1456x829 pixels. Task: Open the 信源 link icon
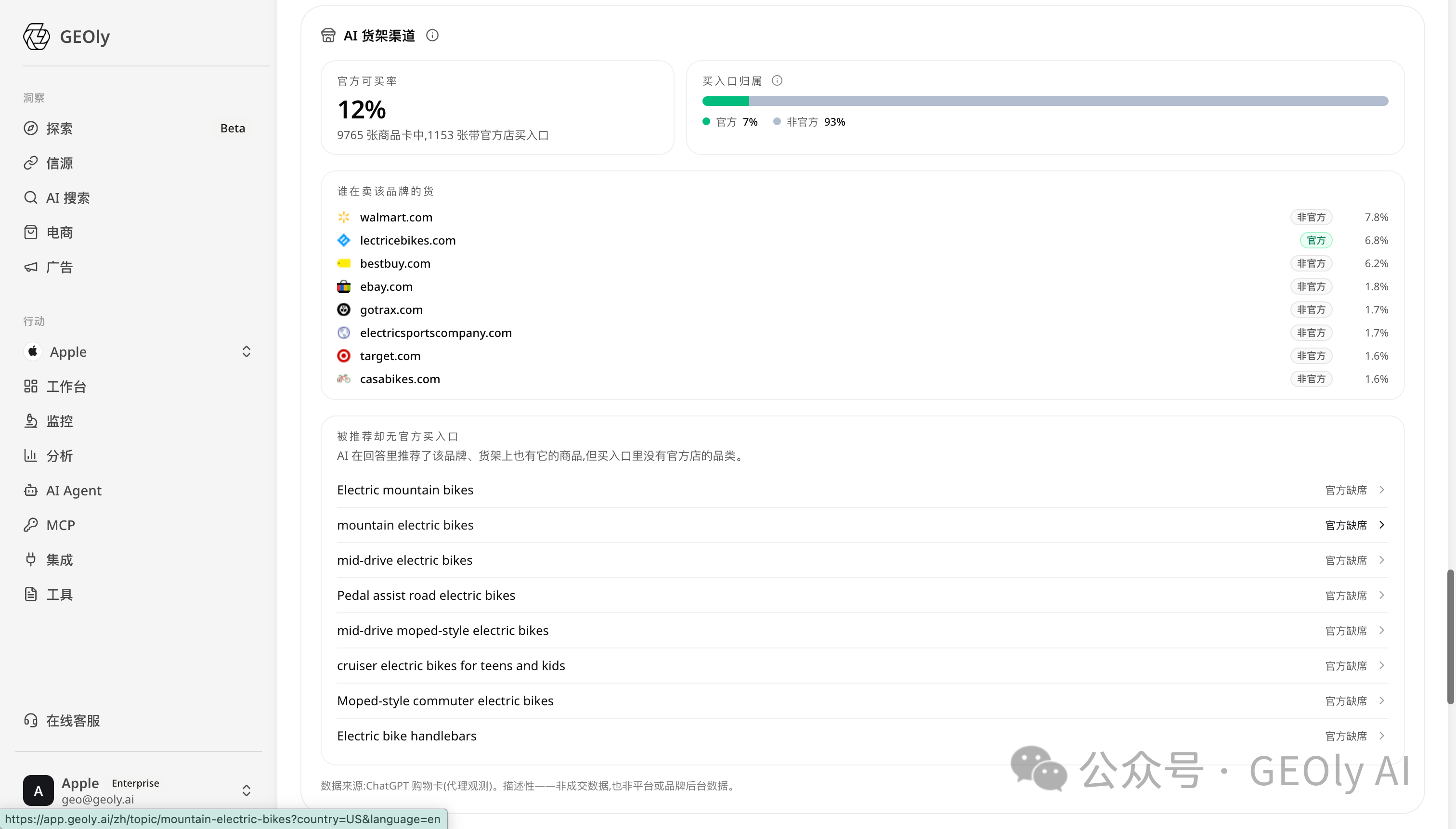pos(31,163)
